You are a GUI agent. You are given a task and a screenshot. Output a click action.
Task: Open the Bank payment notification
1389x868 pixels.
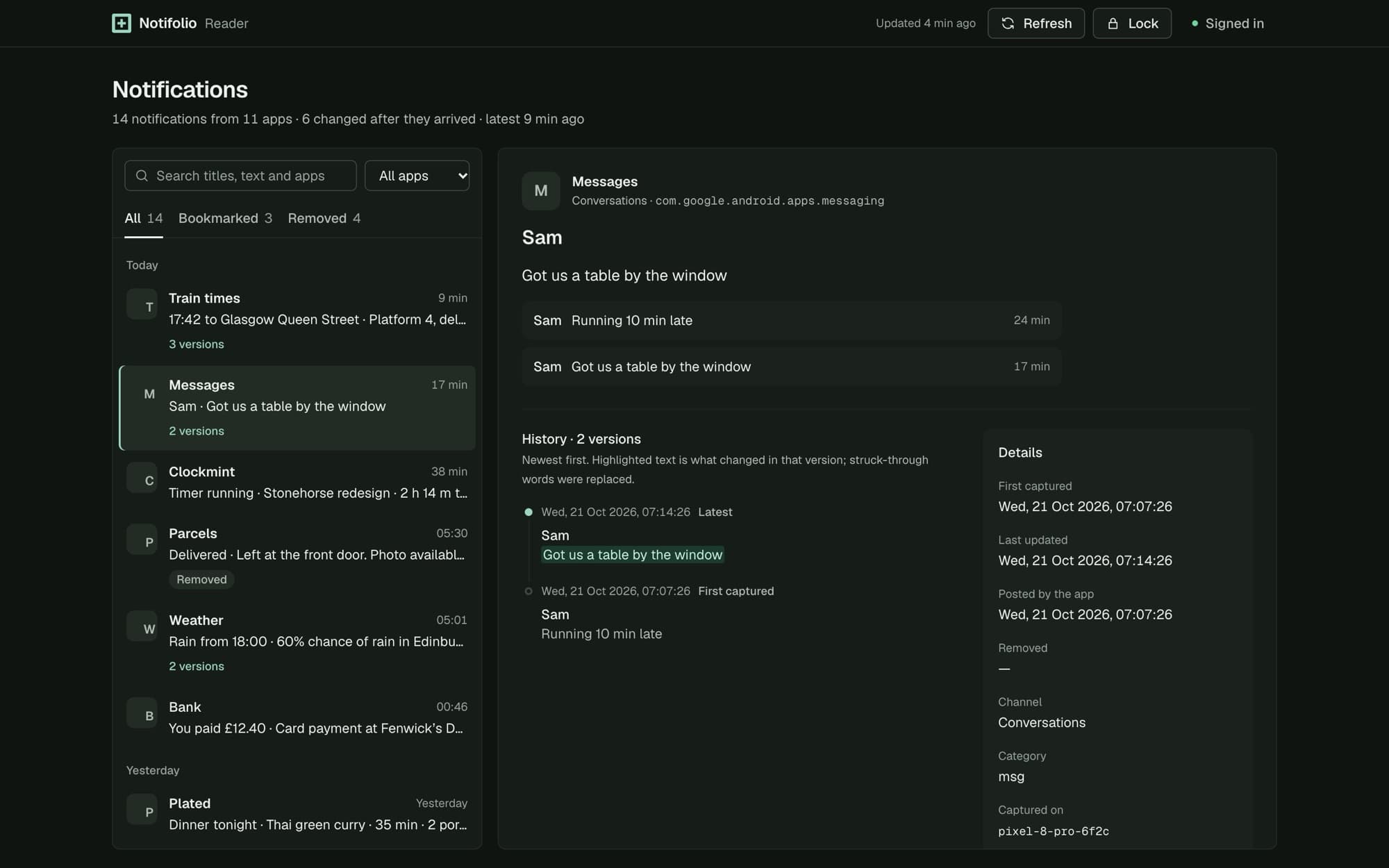297,718
